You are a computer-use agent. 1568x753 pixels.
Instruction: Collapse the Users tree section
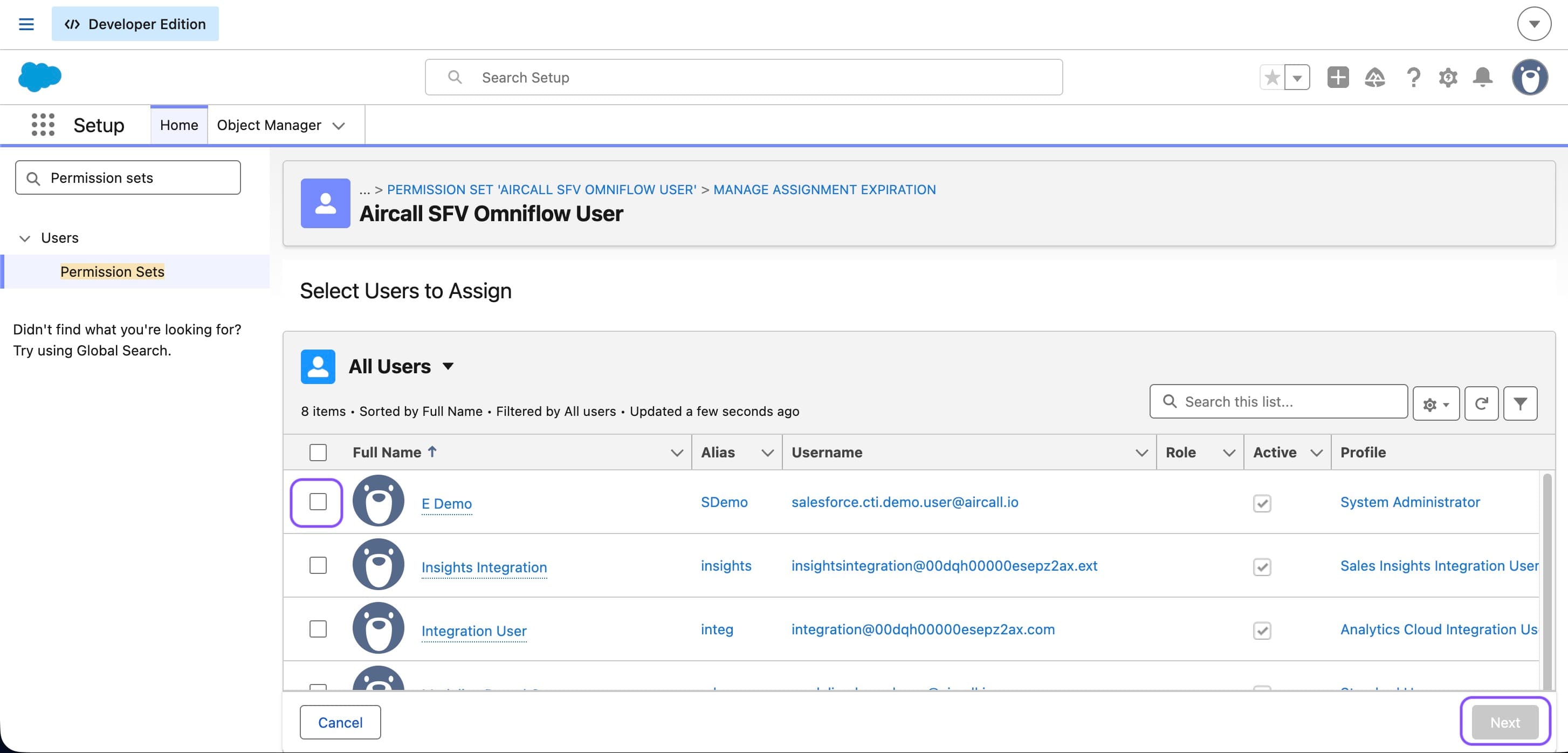coord(25,238)
